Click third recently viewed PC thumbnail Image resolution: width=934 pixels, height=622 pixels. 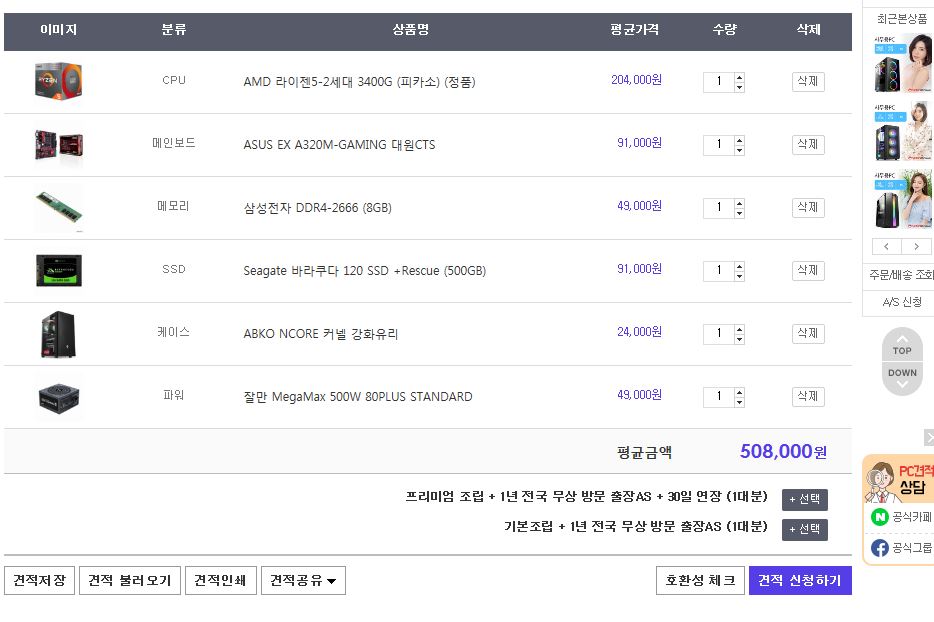point(902,199)
